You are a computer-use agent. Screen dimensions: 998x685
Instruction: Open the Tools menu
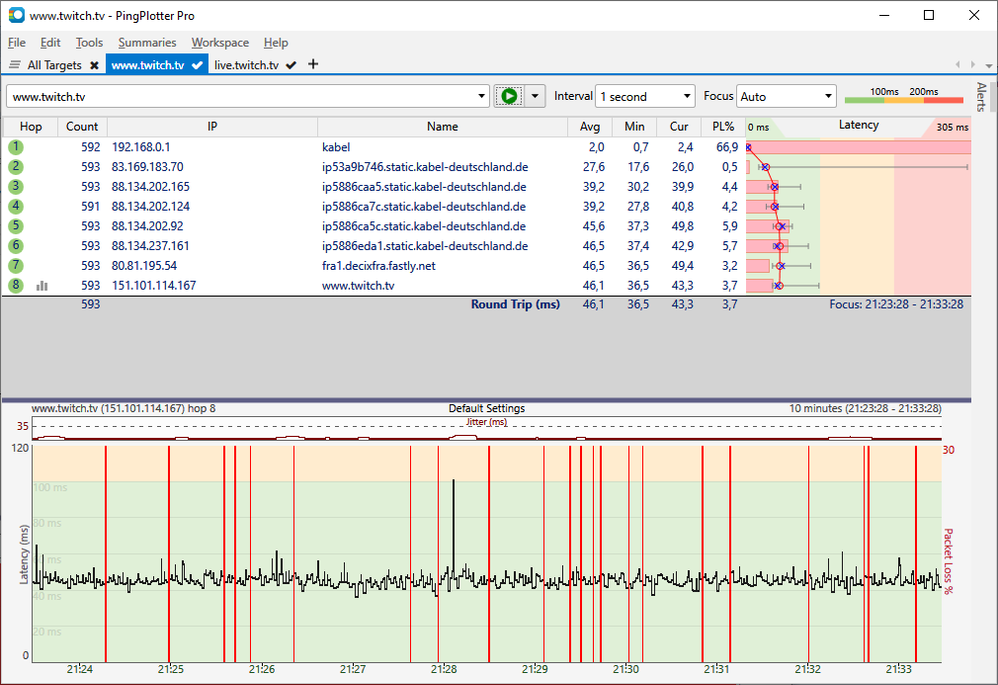click(x=89, y=43)
